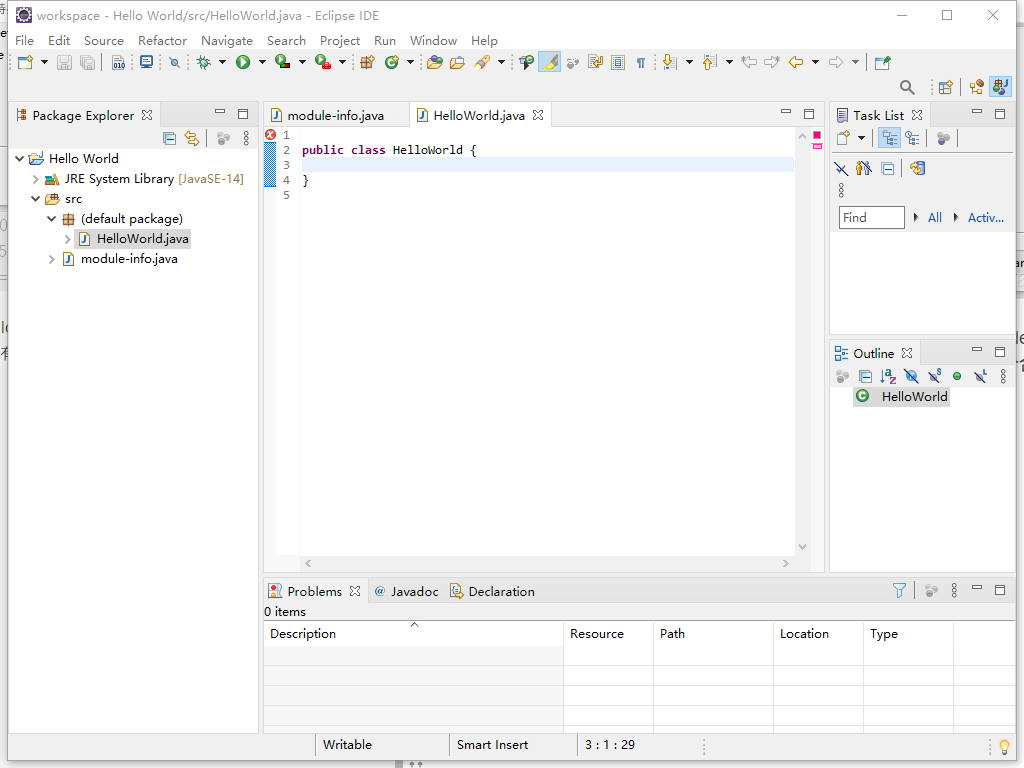Expand JRE System Library in Package Explorer
Viewport: 1024px width, 768px height.
[x=35, y=178]
